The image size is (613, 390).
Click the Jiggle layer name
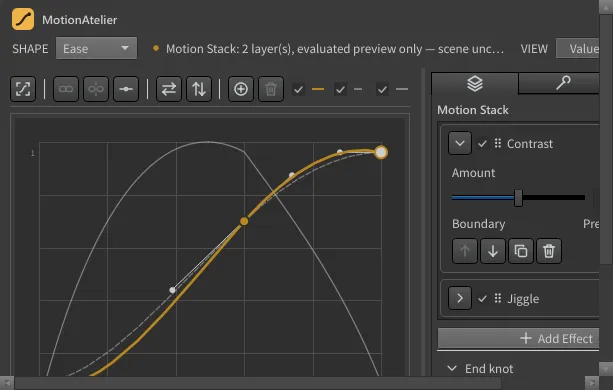[523, 299]
